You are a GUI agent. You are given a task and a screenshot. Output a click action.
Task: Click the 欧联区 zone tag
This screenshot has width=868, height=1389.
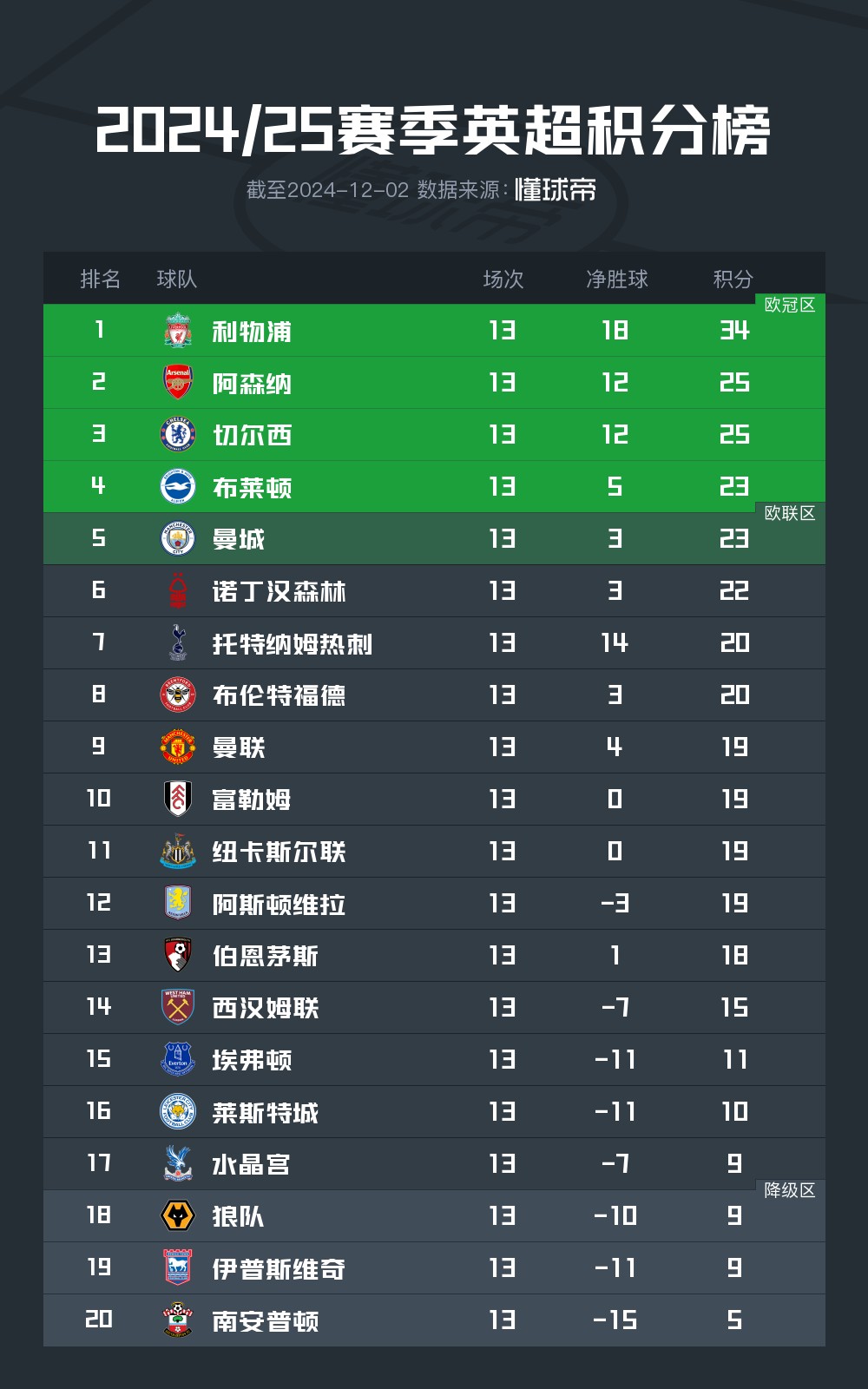pos(790,513)
